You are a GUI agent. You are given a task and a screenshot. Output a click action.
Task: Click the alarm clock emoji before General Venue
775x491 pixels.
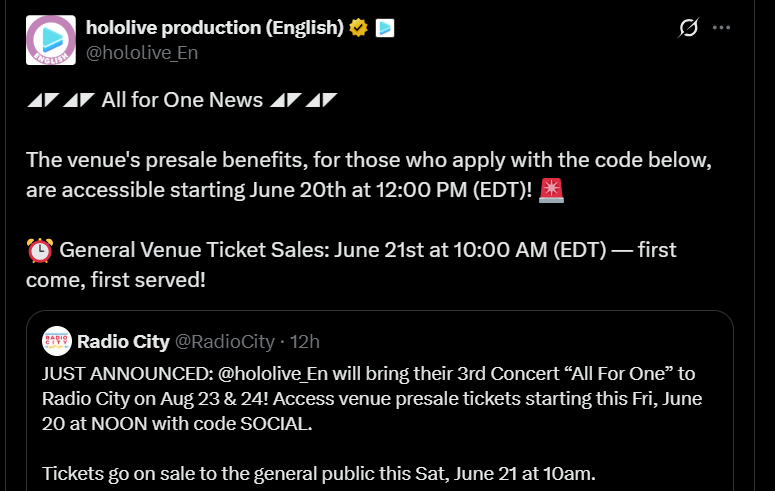(x=39, y=250)
